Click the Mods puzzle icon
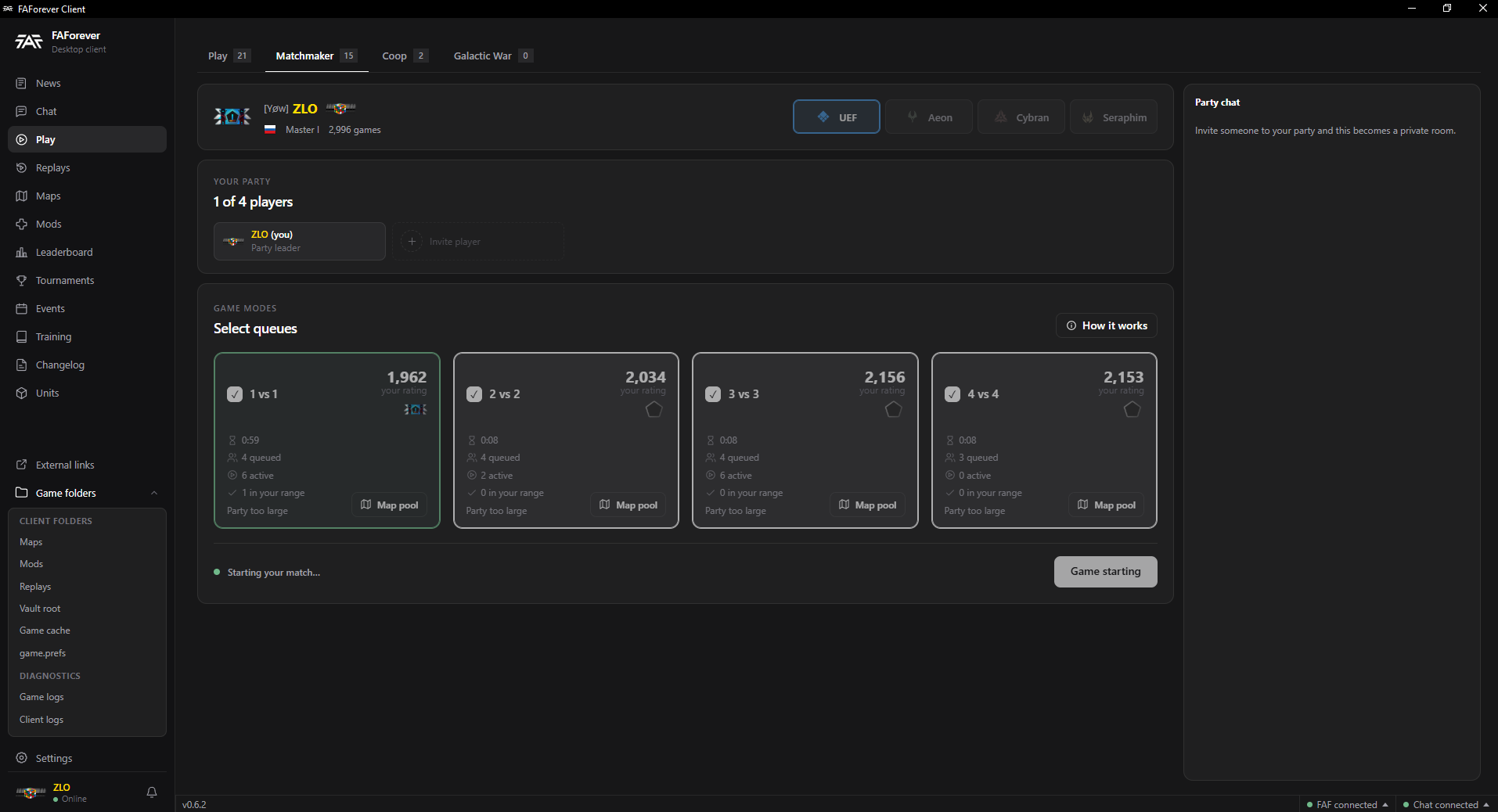 click(22, 224)
